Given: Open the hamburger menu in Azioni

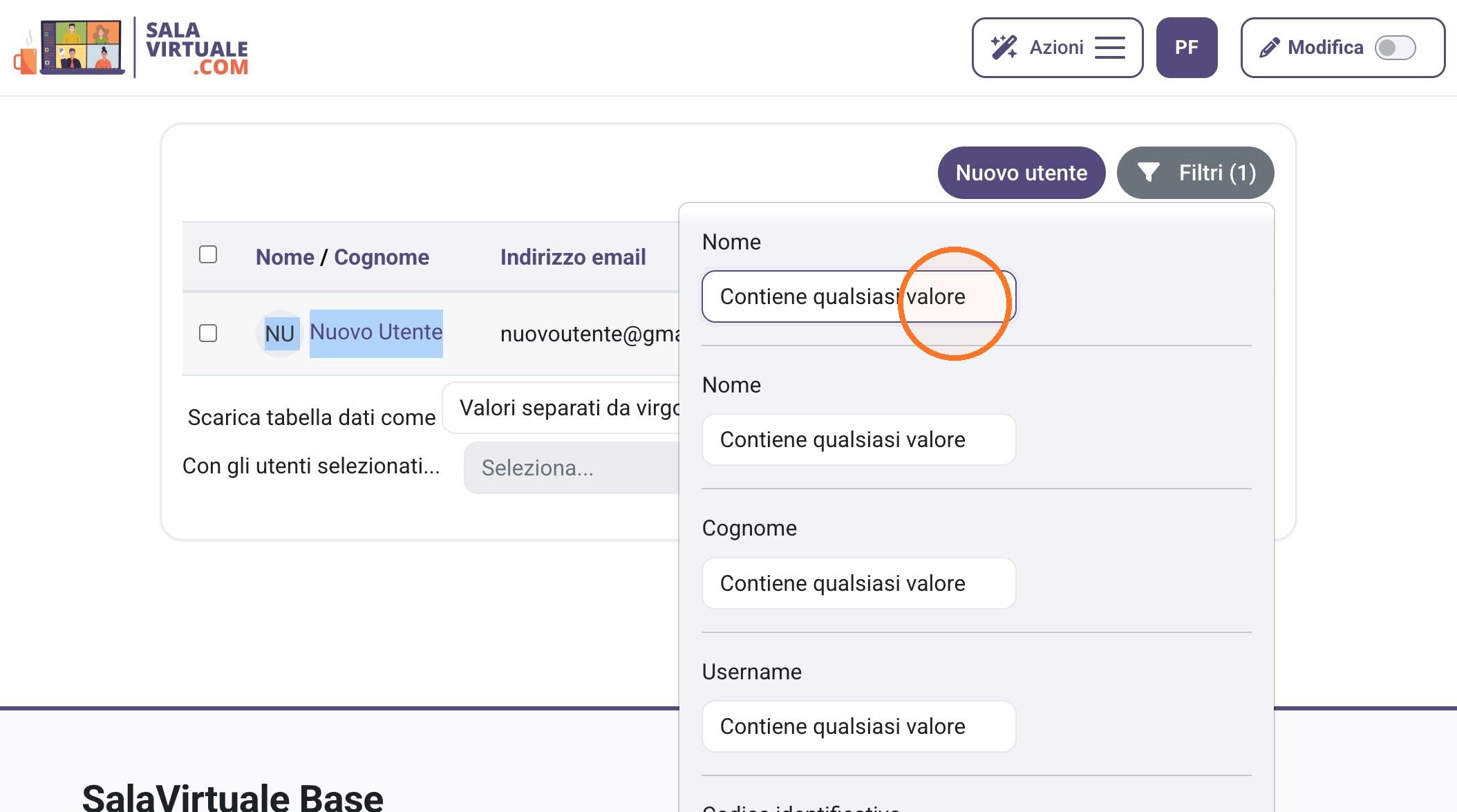Looking at the screenshot, I should pyautogui.click(x=1110, y=48).
